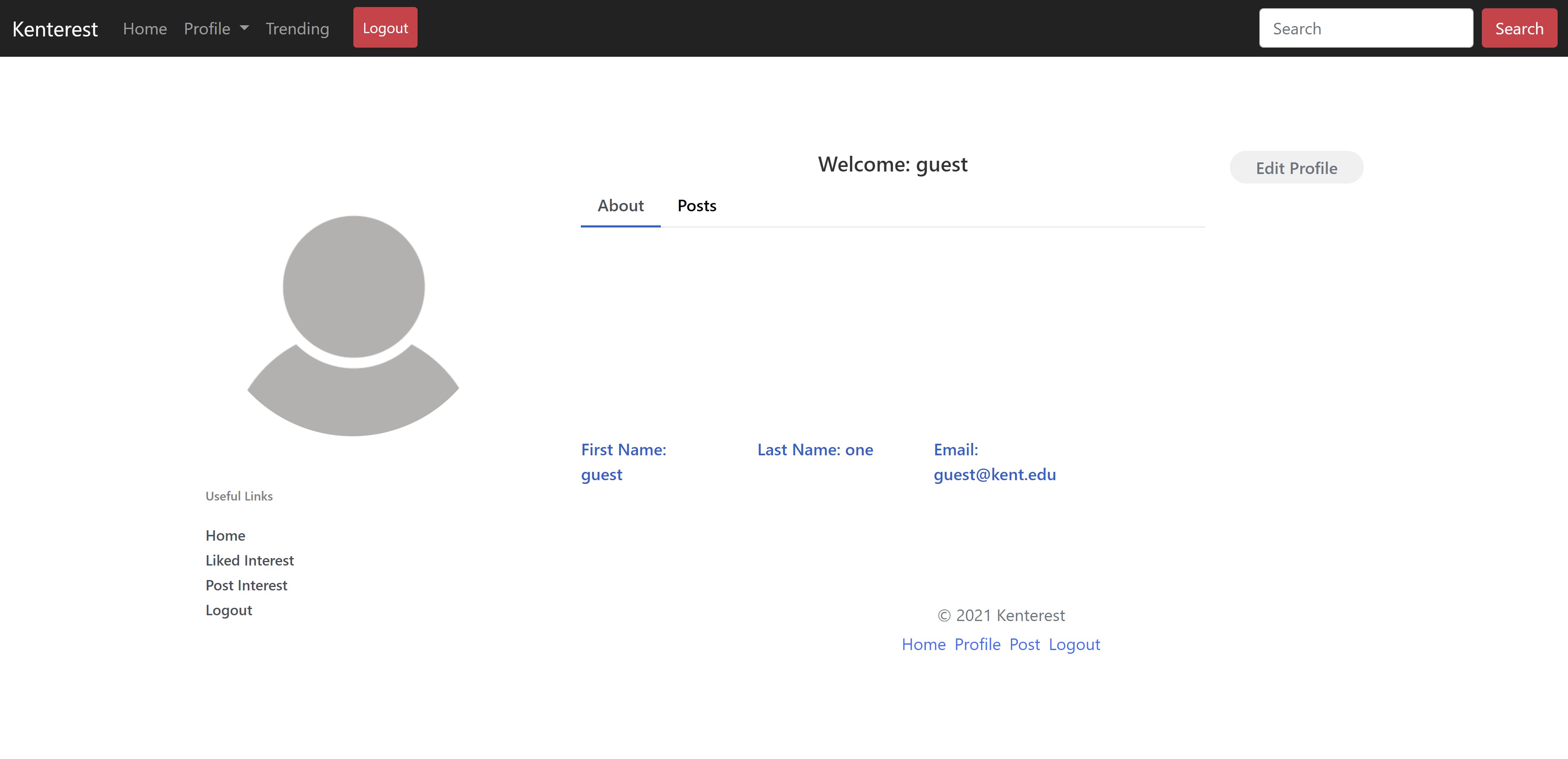
Task: Click the footer Home link
Action: [923, 645]
